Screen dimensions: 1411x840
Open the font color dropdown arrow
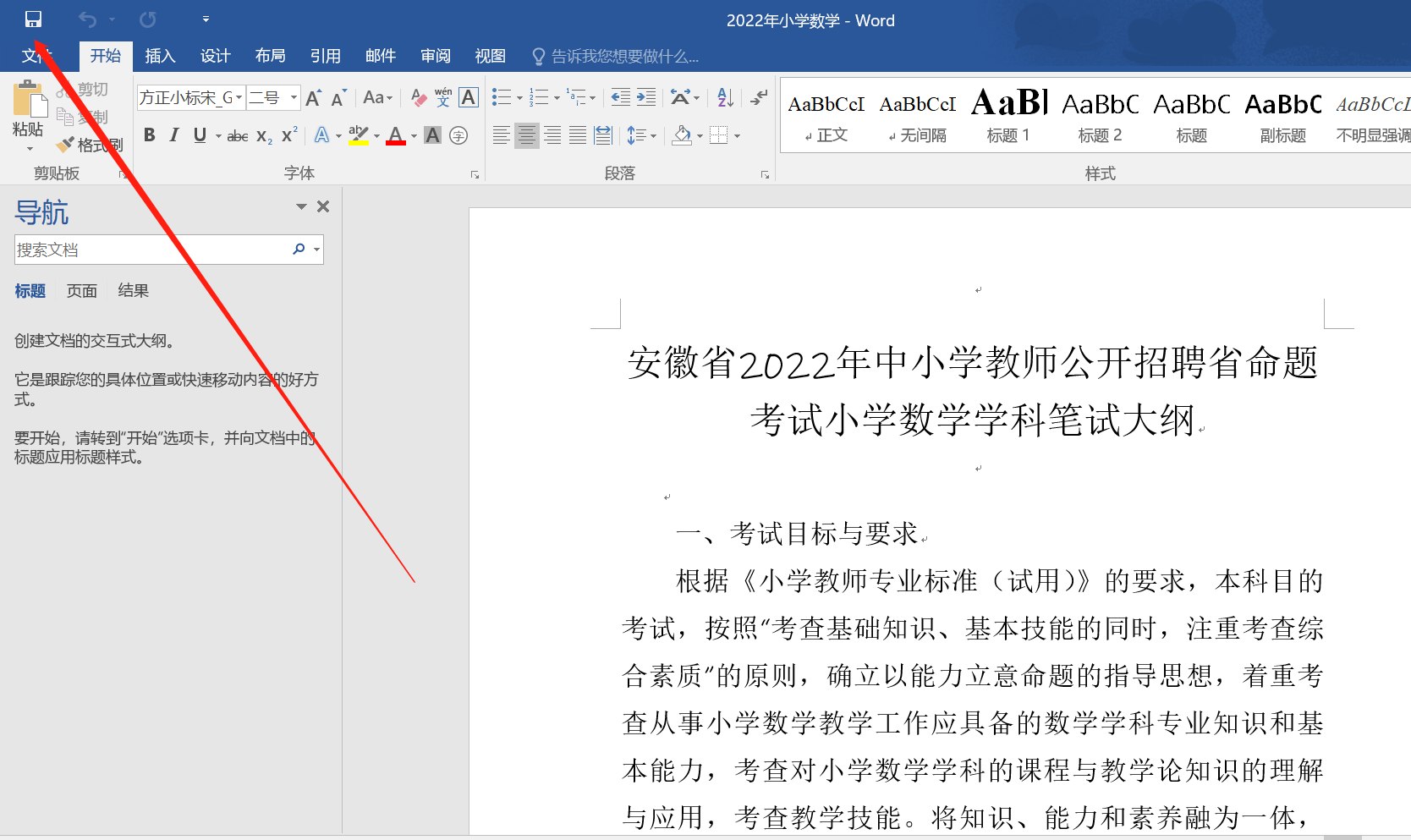[414, 135]
